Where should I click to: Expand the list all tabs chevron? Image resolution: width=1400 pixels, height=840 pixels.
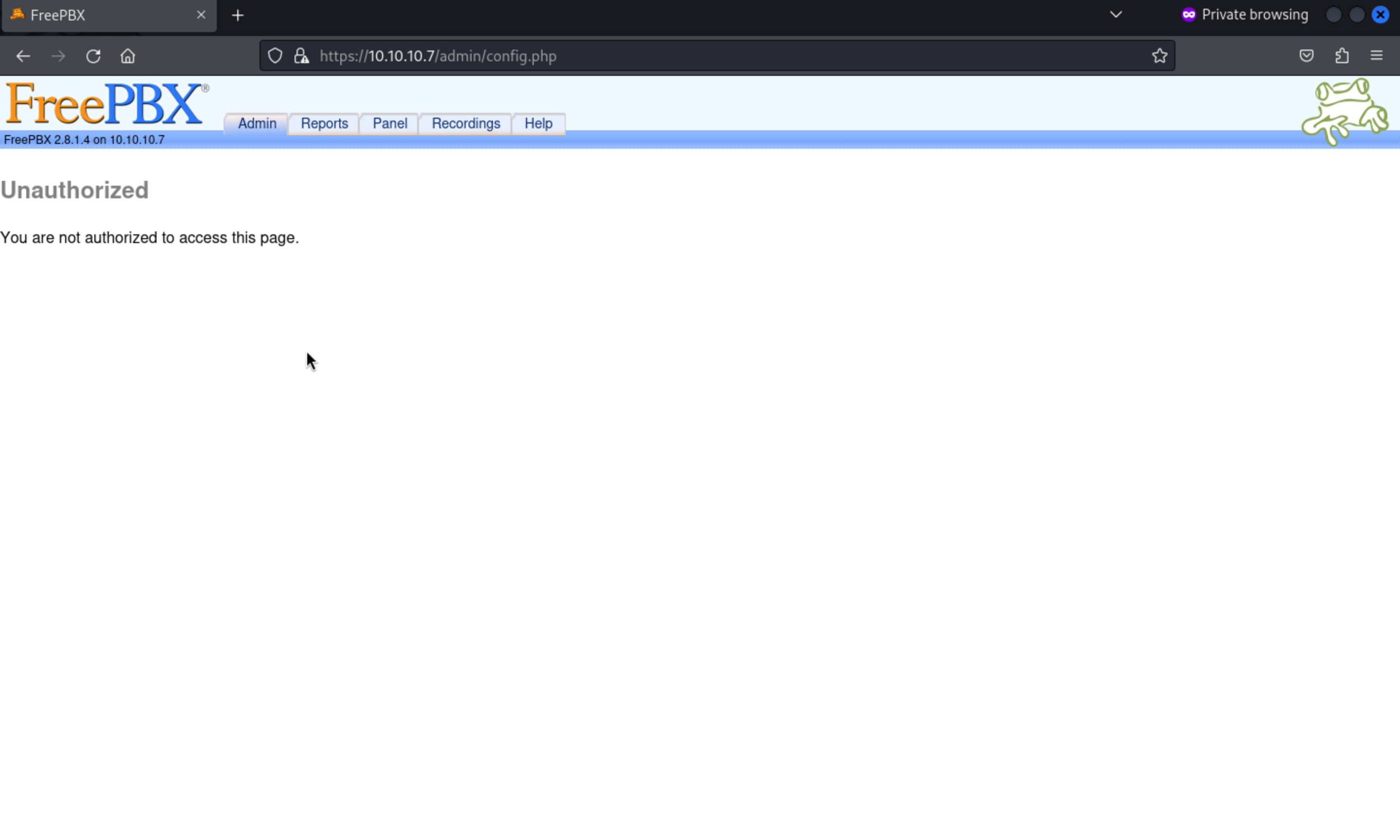1115,15
